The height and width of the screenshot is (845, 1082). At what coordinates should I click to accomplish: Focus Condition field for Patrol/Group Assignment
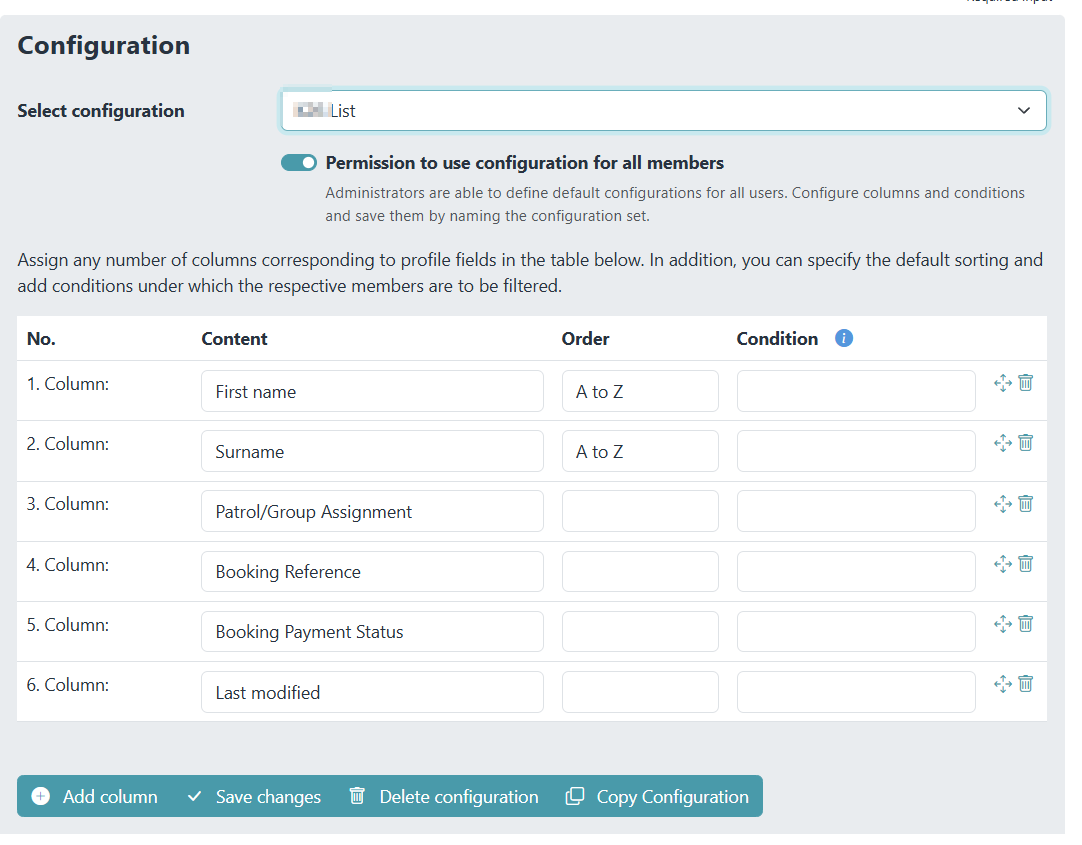856,511
